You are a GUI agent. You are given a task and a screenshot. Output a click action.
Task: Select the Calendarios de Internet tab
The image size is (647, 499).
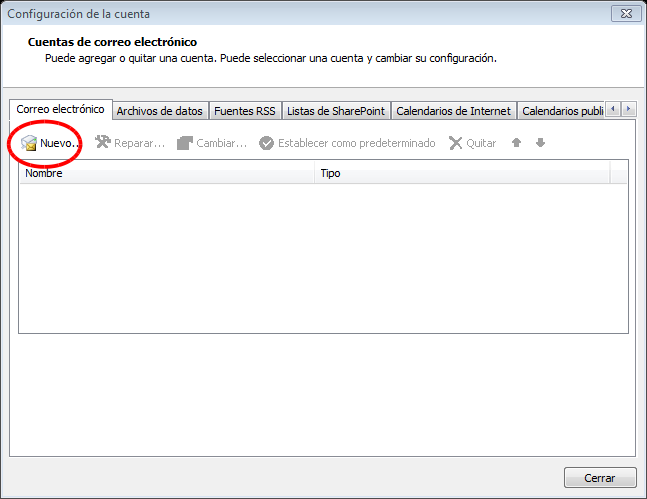[x=453, y=111]
